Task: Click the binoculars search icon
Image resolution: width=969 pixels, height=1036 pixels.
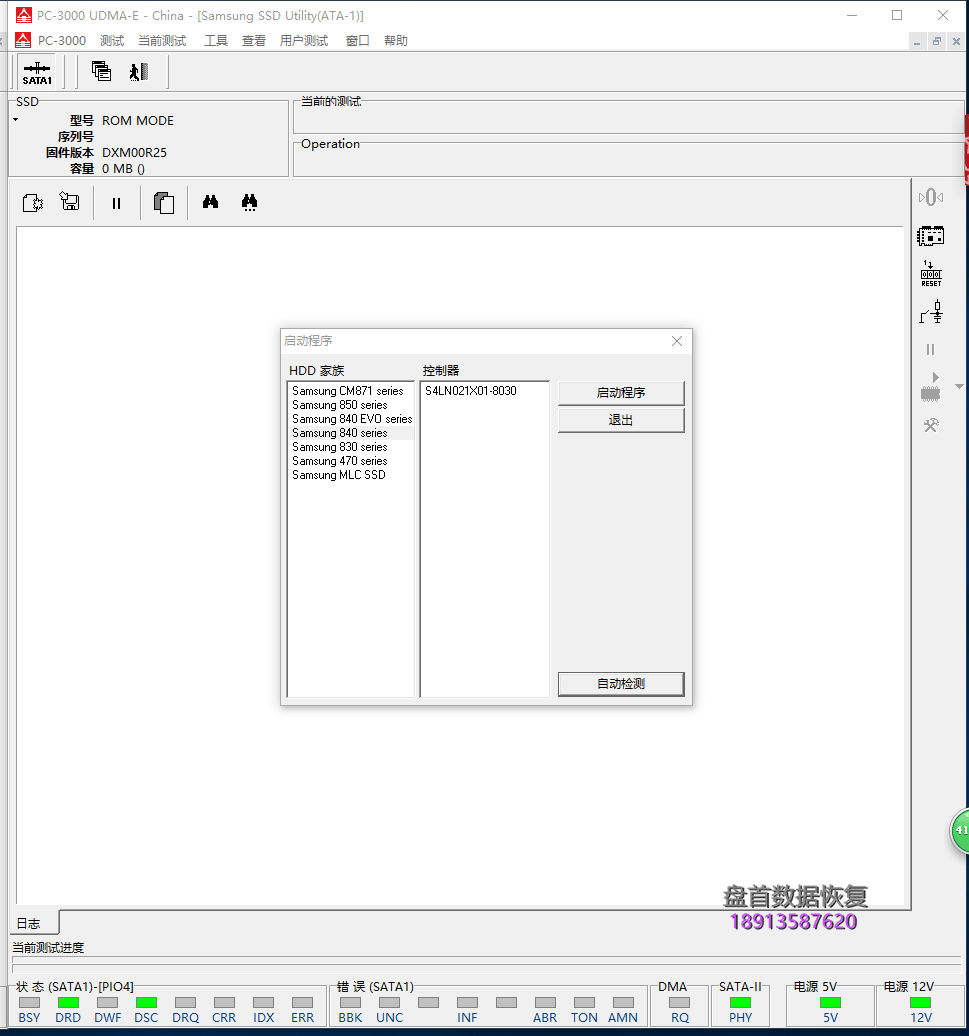Action: click(x=210, y=202)
